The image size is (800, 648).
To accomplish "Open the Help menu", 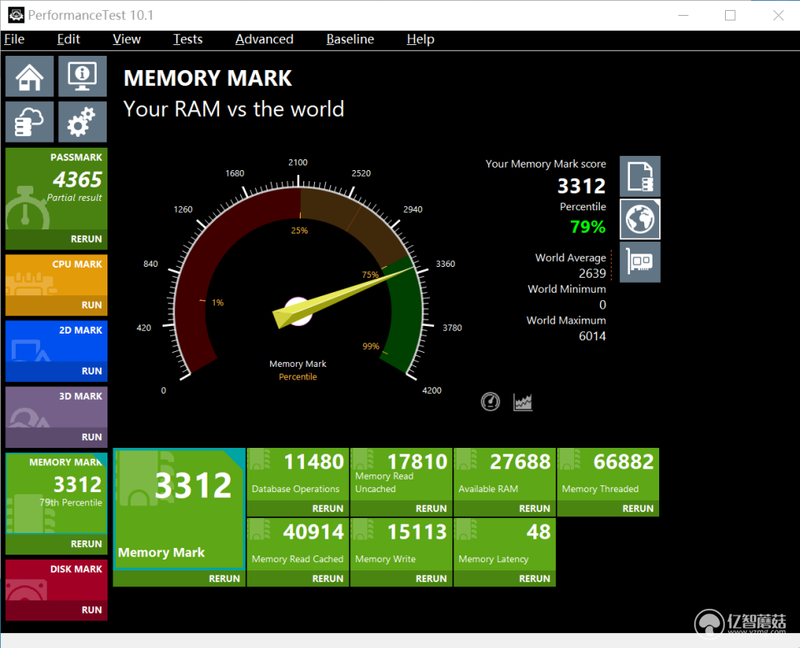I will click(420, 39).
